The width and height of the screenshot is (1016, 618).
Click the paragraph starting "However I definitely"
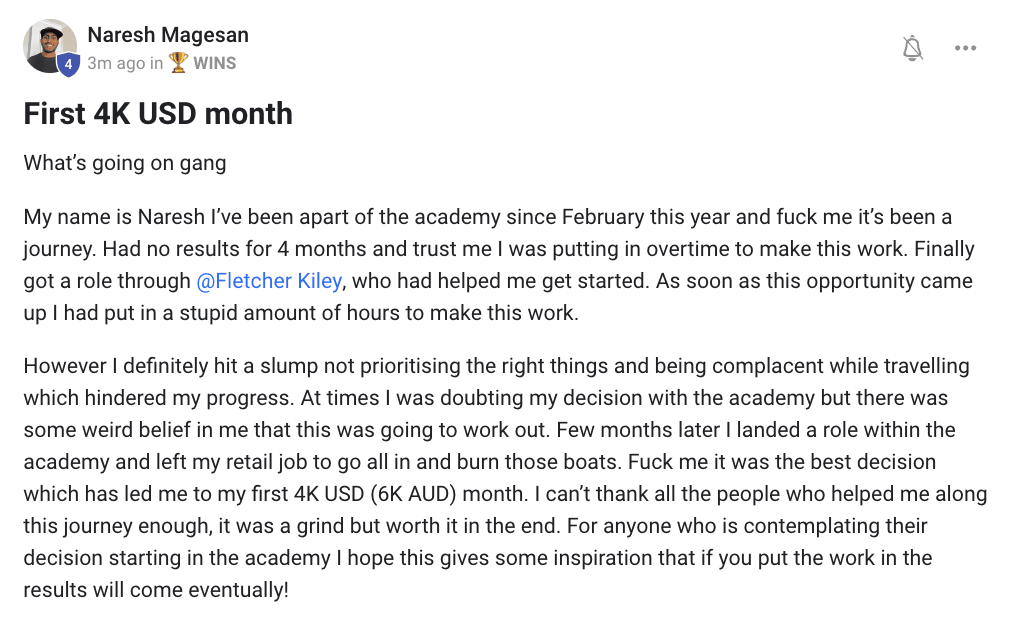coord(505,478)
